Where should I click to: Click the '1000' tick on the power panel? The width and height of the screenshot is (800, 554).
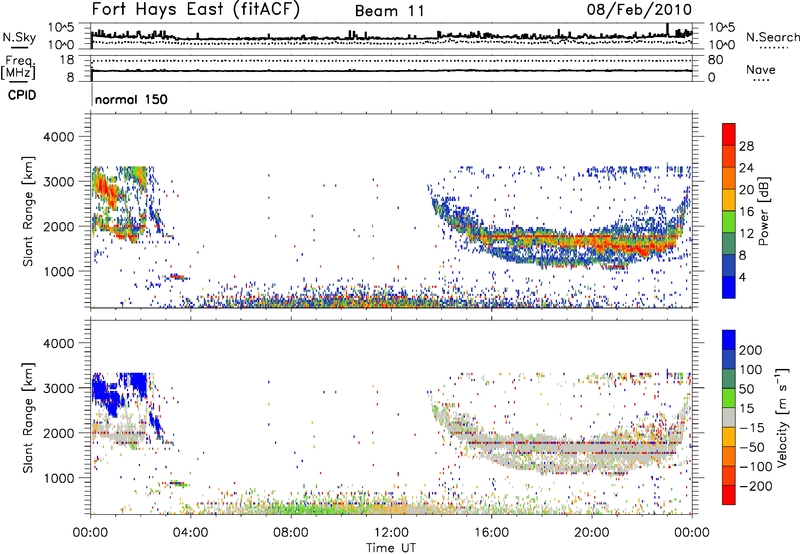click(59, 271)
